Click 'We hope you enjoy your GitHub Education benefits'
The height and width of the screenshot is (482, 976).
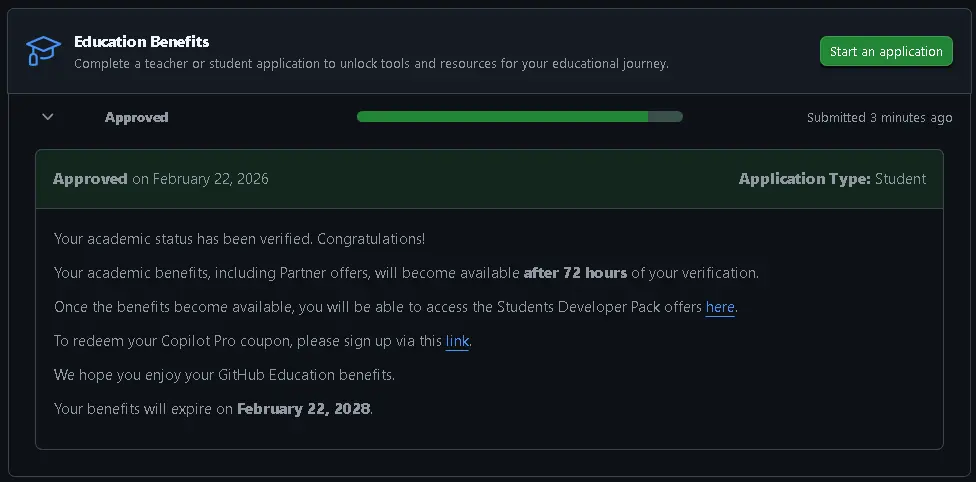tap(224, 375)
